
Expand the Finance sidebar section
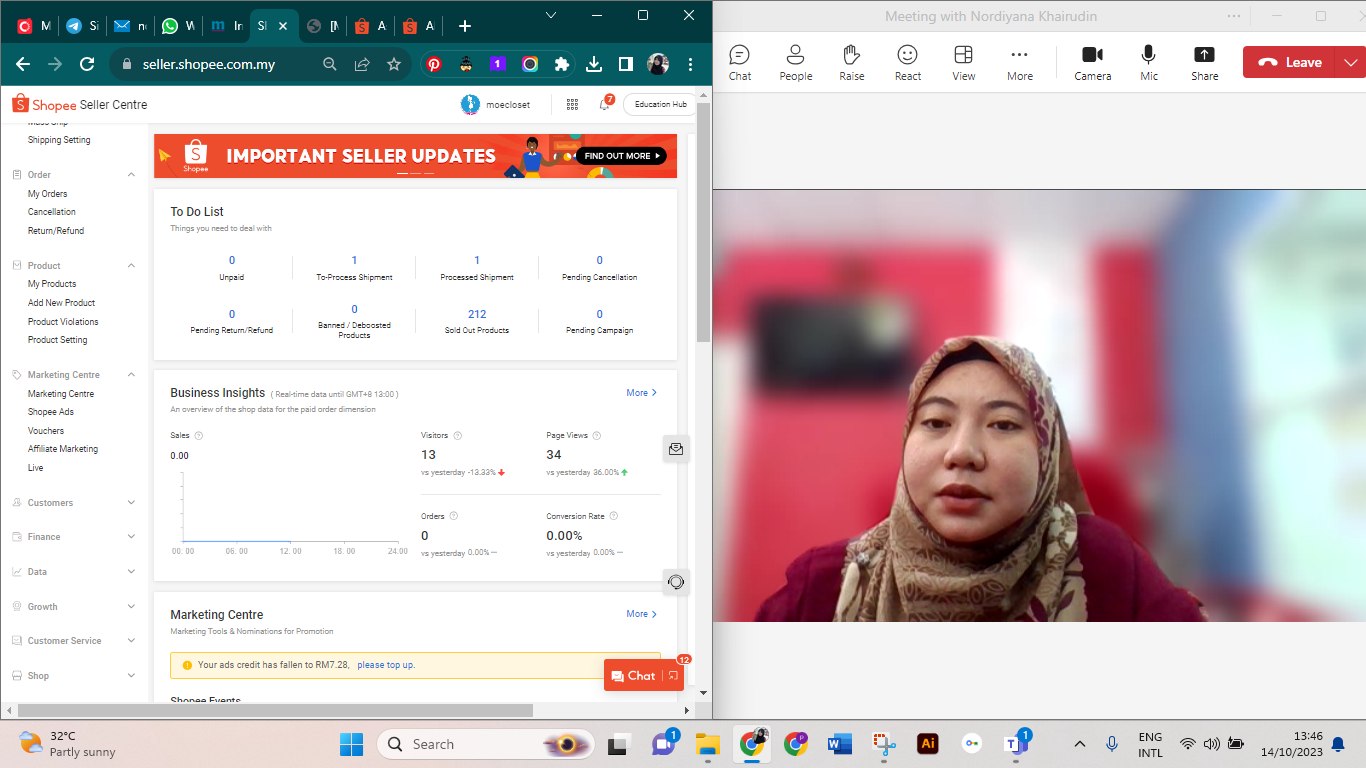click(131, 537)
